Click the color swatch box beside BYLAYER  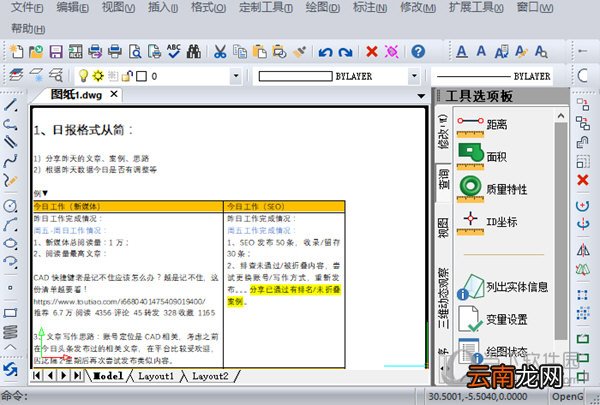(x=295, y=76)
